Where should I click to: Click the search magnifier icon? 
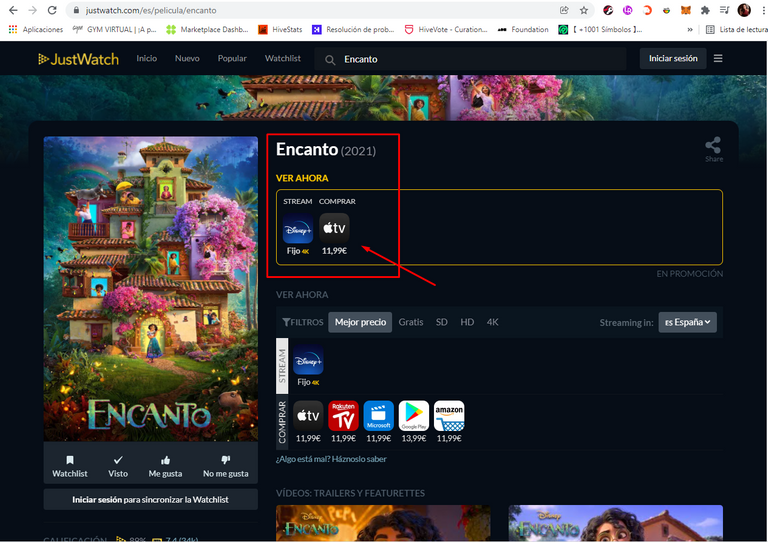(x=330, y=60)
